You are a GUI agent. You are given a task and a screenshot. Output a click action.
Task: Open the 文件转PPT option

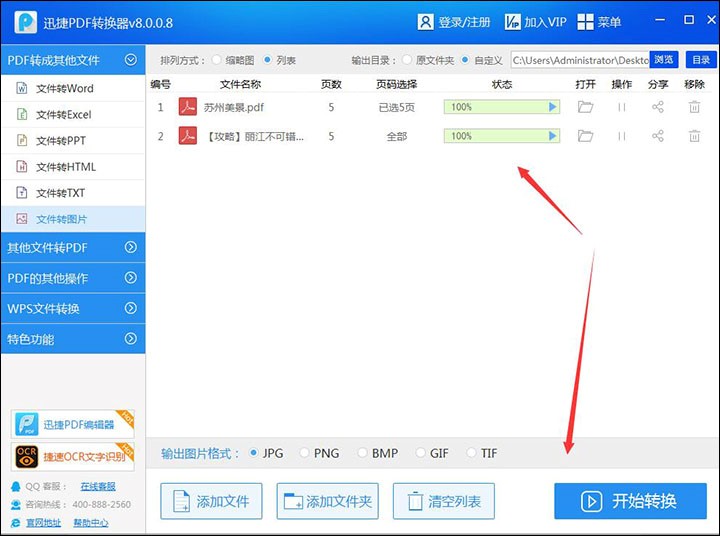coord(73,141)
